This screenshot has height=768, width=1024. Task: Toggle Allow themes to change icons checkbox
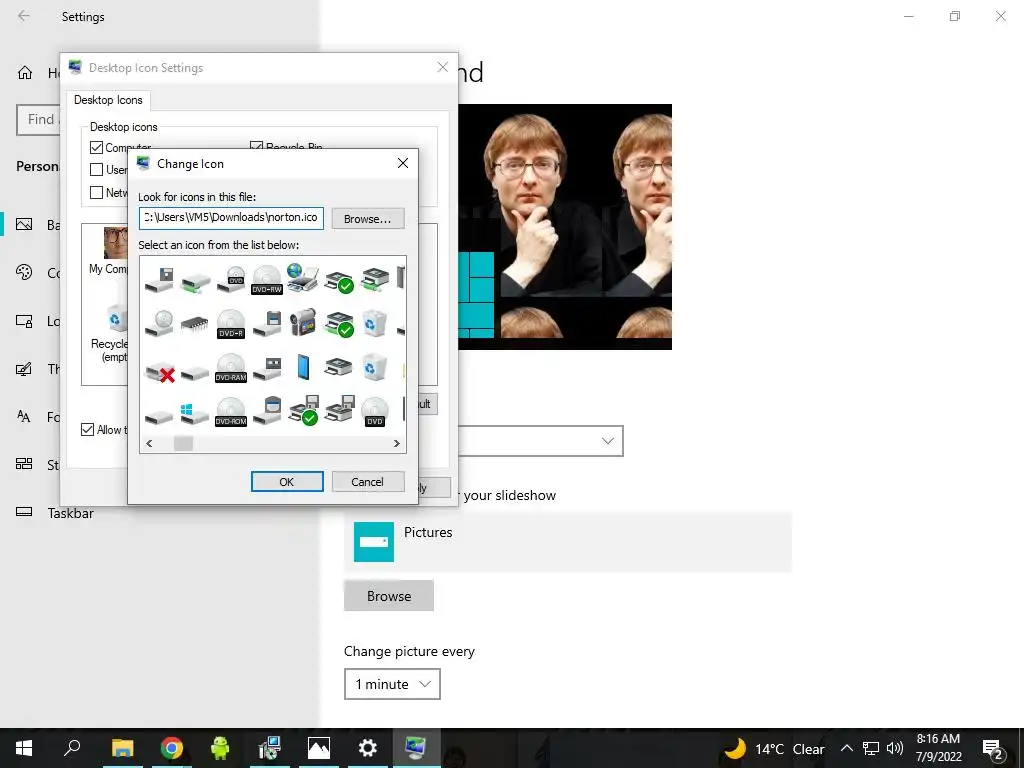tap(88, 429)
